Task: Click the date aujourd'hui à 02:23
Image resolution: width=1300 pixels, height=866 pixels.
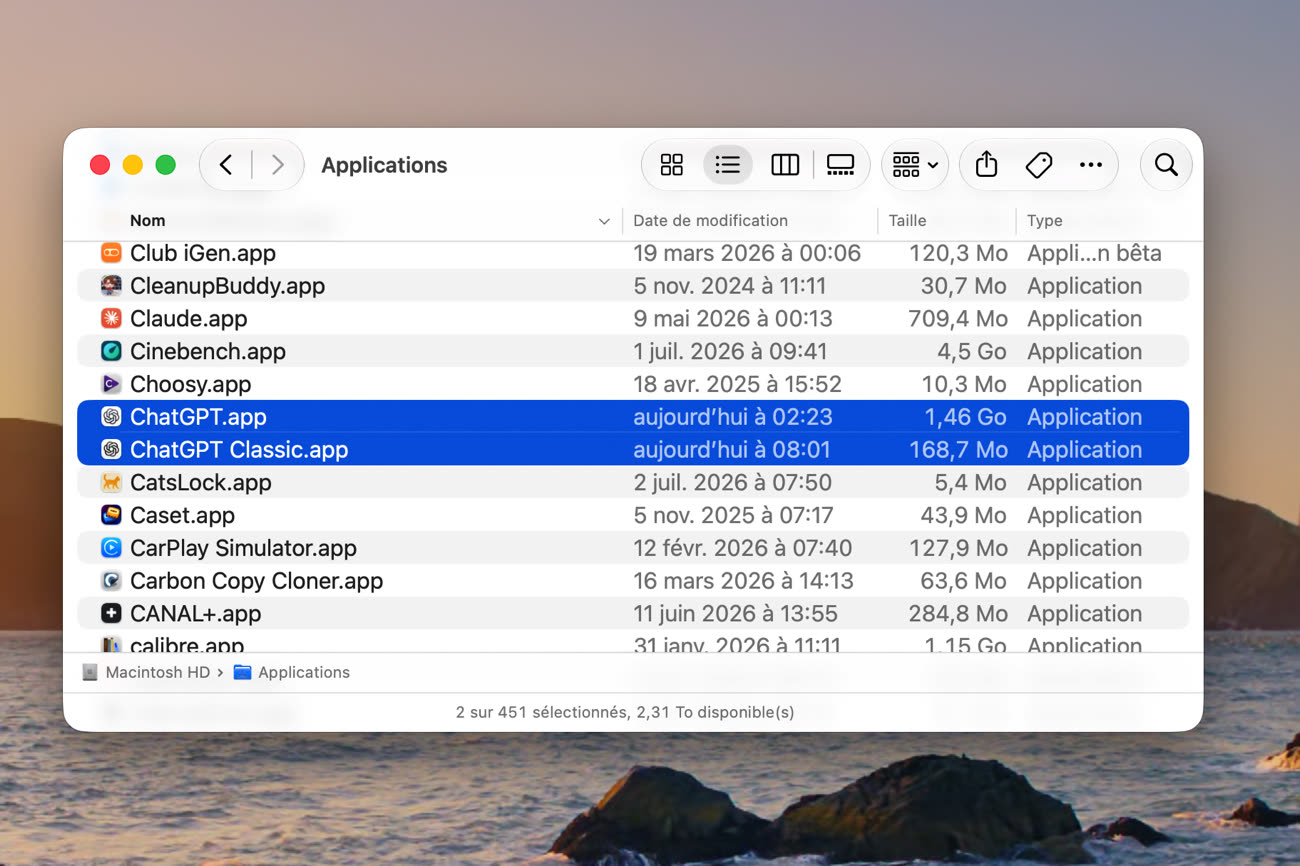Action: coord(733,417)
